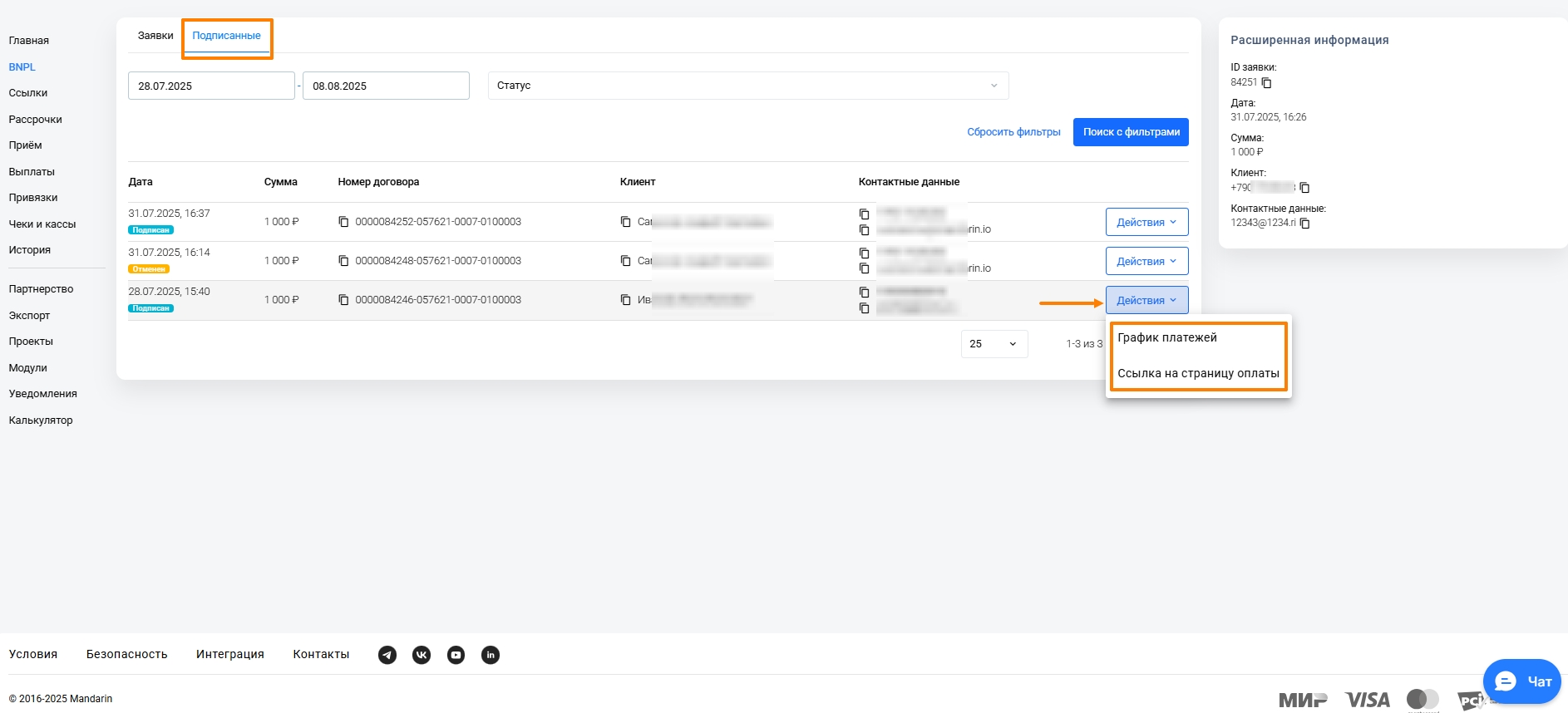Open the LinkedIn social link
This screenshot has width=1568, height=713.
point(491,655)
